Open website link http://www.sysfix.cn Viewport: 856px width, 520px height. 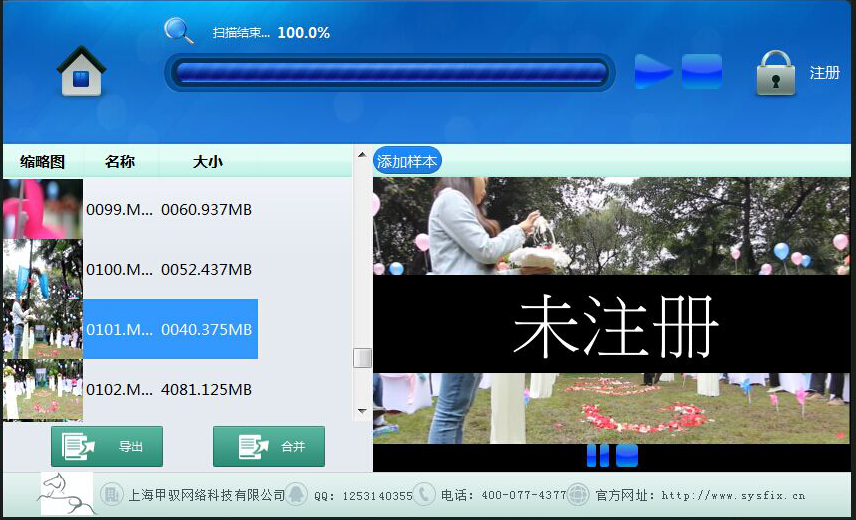(733, 495)
